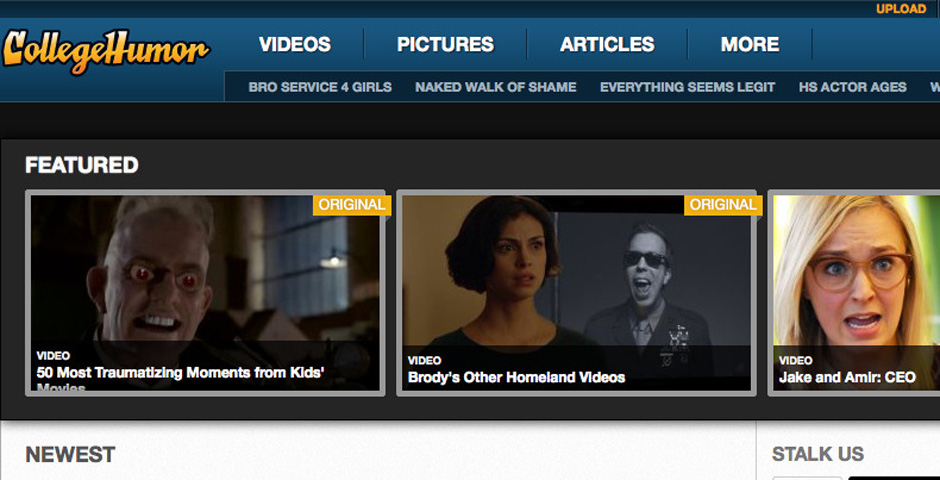
Task: Click Brody's Other Homeland Videos title
Action: click(x=516, y=378)
